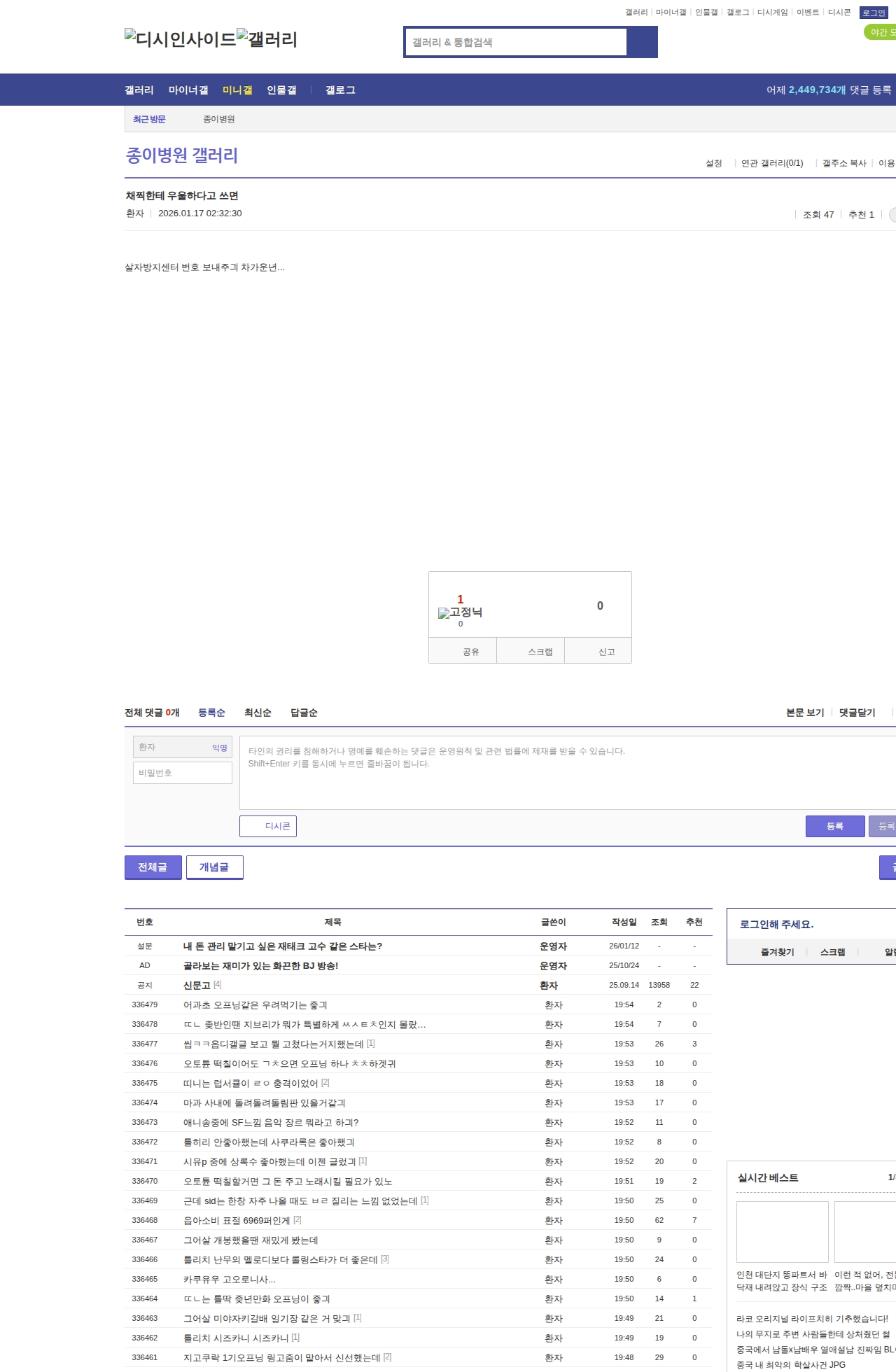Expand the 연관 갤러리(0/1) list
The image size is (896, 1372).
(772, 163)
